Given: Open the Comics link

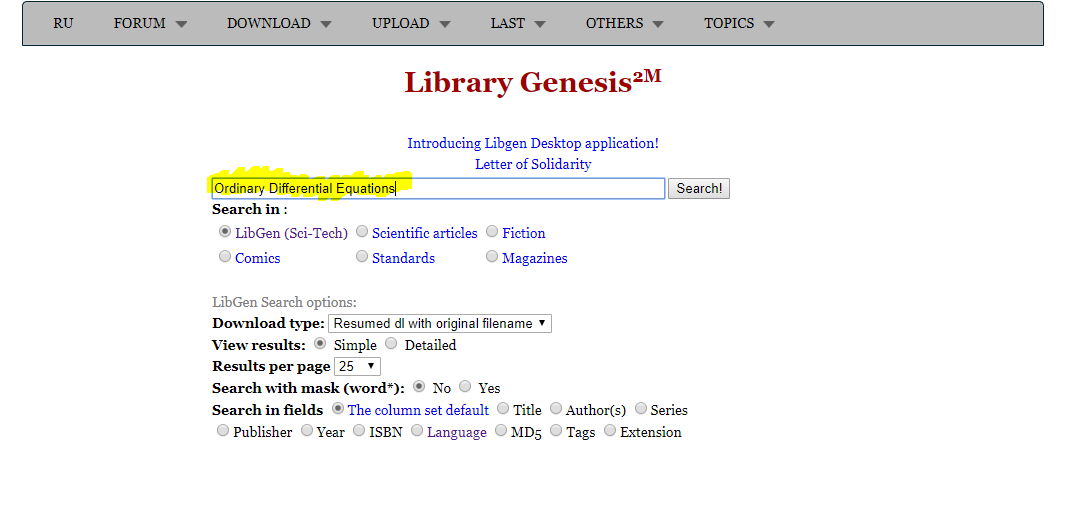Looking at the screenshot, I should tap(258, 258).
